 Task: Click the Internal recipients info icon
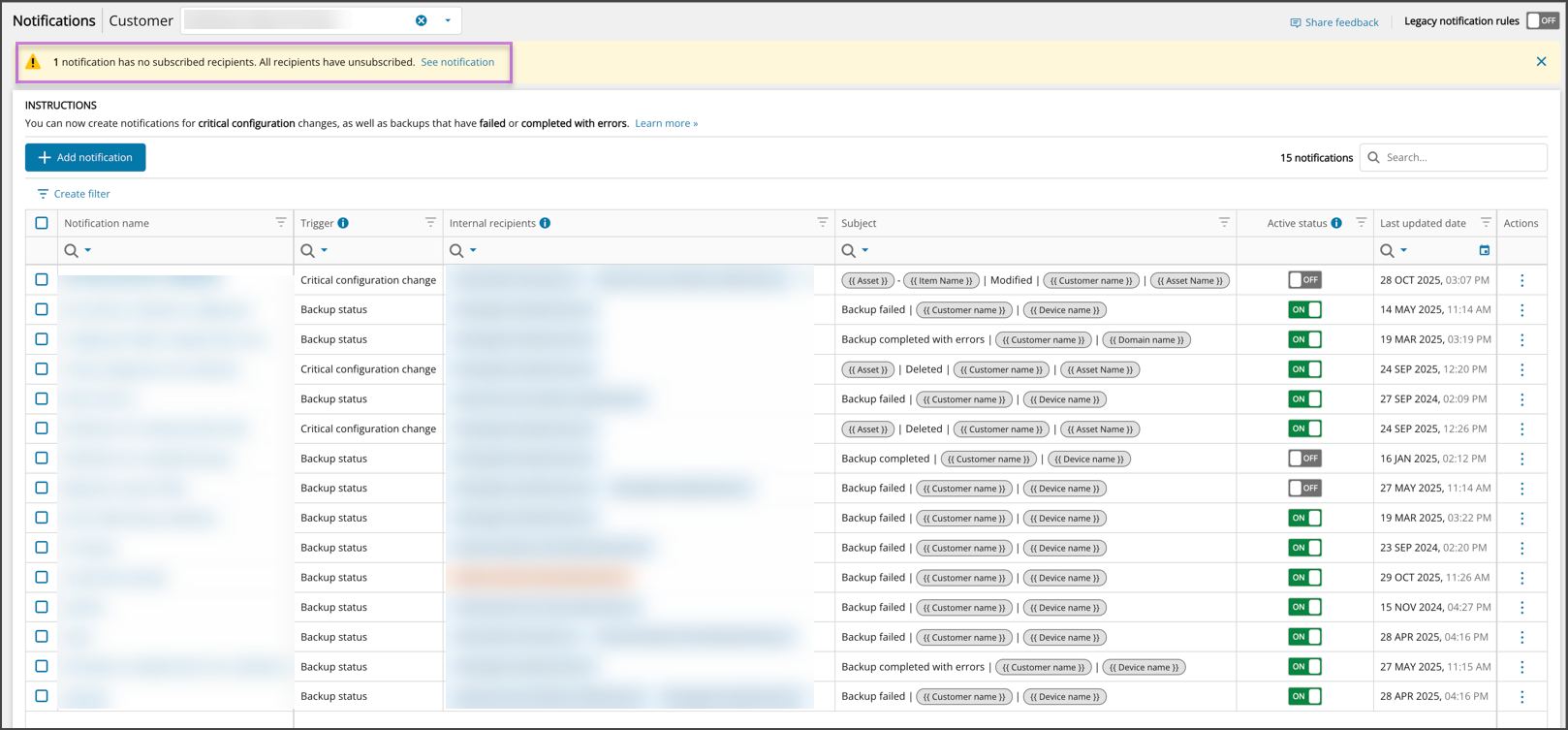[546, 223]
